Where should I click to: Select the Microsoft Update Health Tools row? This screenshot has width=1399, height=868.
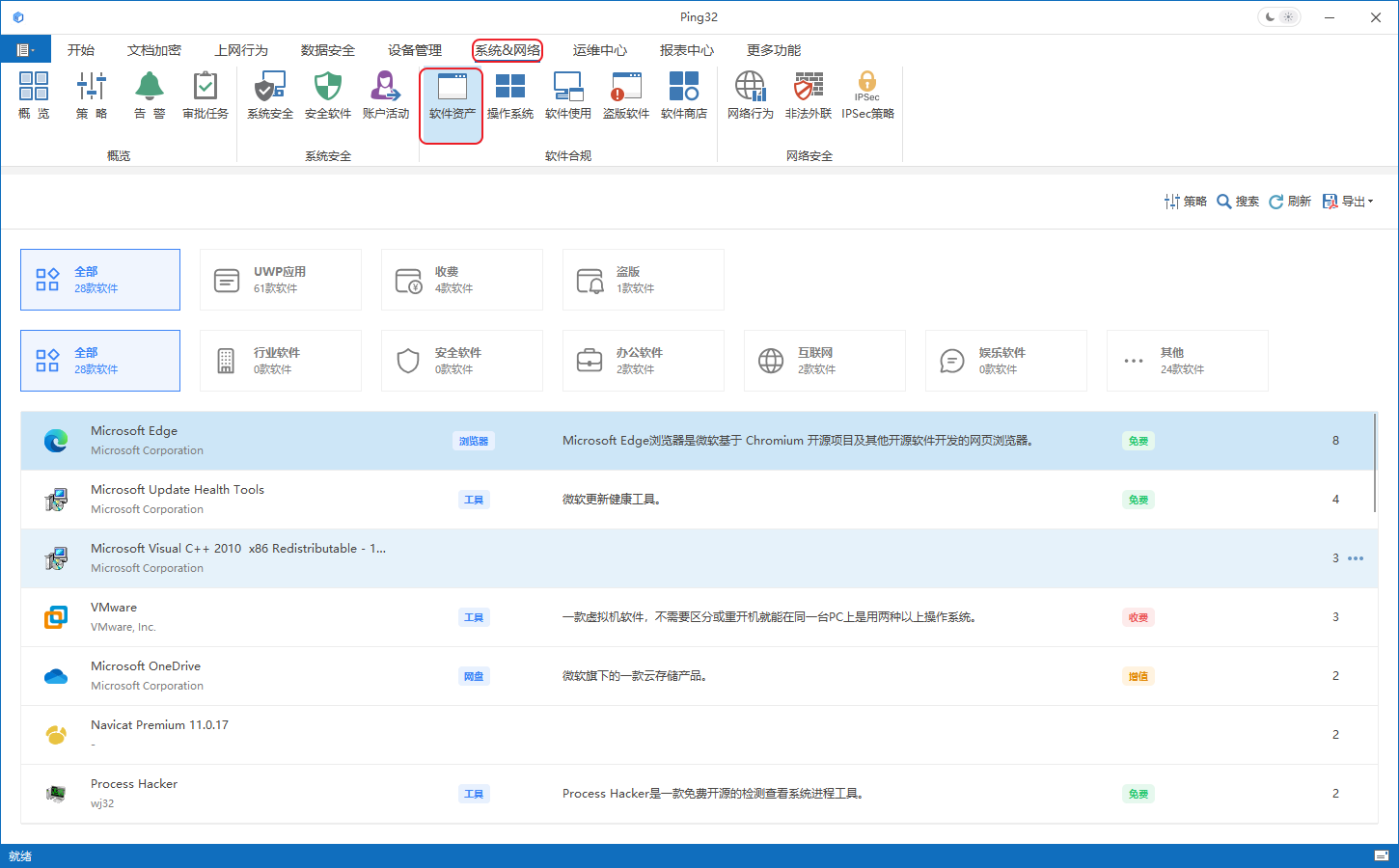[x=698, y=500]
